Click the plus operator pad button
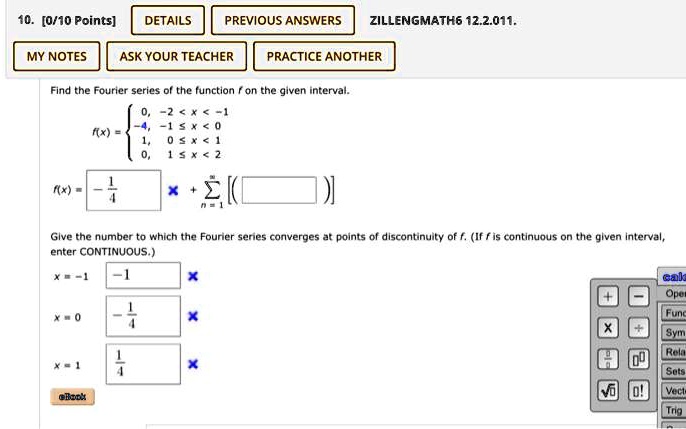686x429 pixels. [608, 297]
